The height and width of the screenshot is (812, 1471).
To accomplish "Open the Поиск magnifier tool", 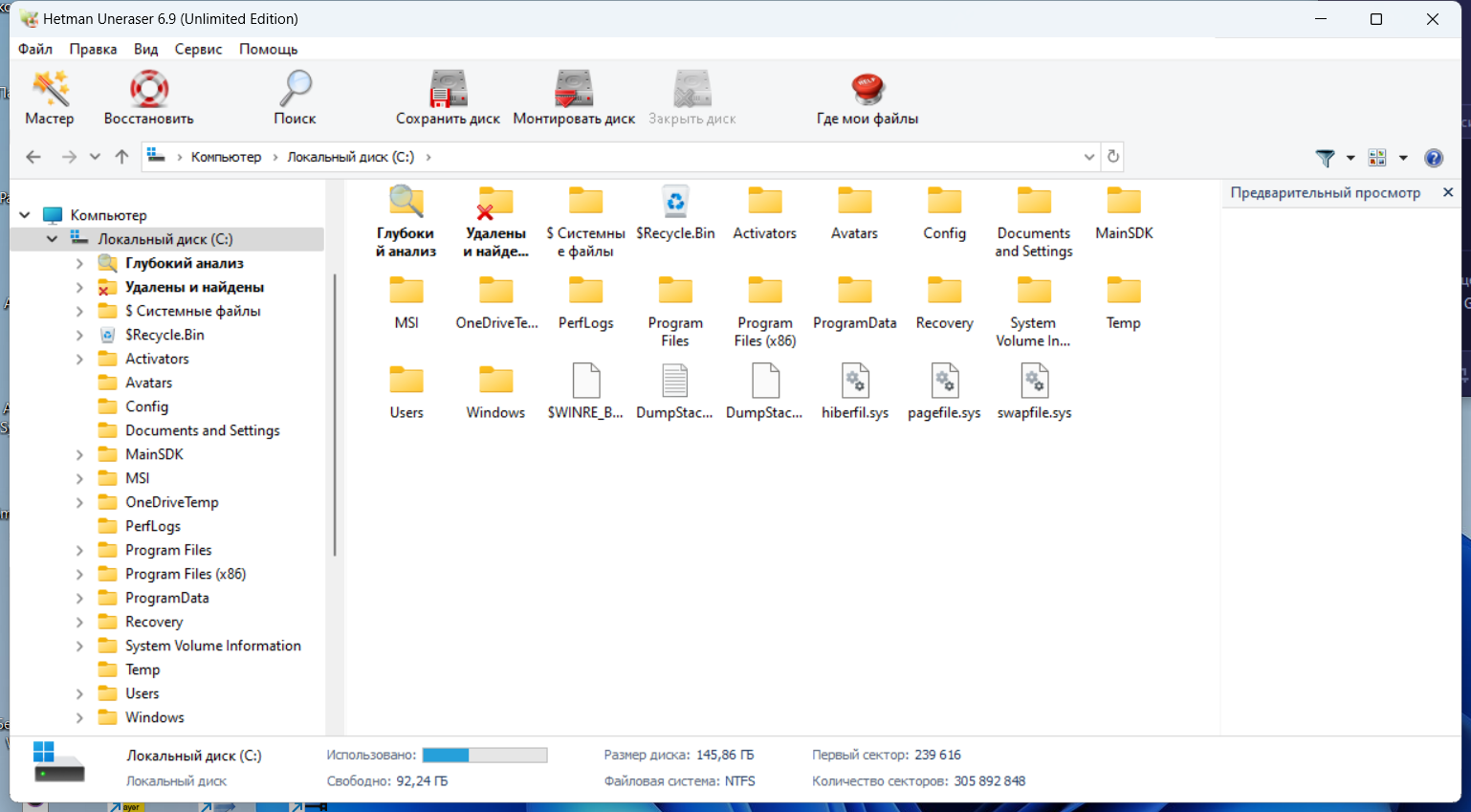I will coord(295,98).
